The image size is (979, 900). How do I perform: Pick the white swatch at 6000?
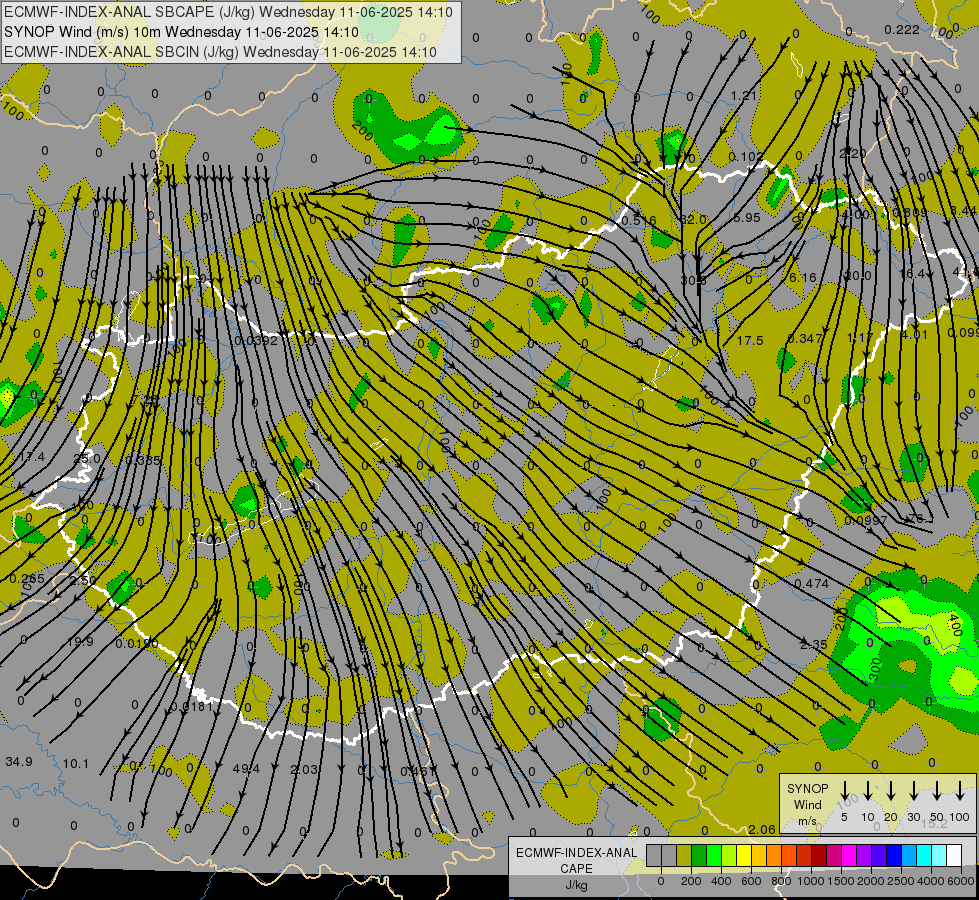953,856
